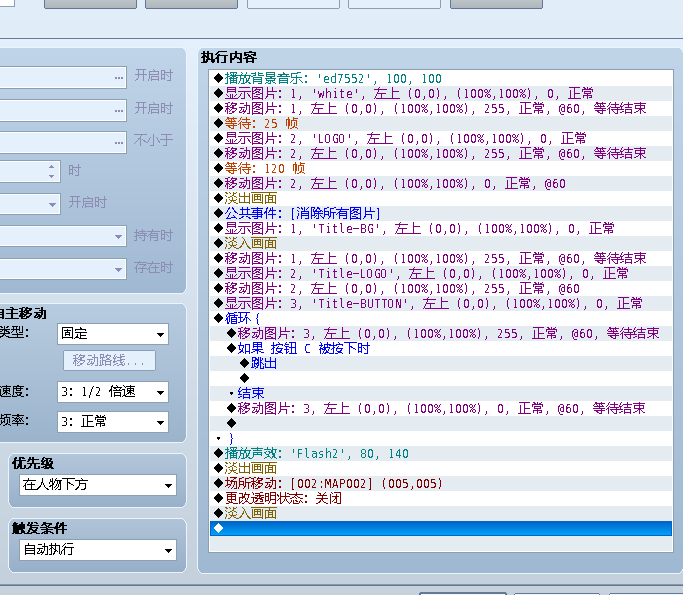This screenshot has width=683, height=595.
Task: Select 移动图片 2 line ending 0, 正常, @60
Action: [x=441, y=183]
